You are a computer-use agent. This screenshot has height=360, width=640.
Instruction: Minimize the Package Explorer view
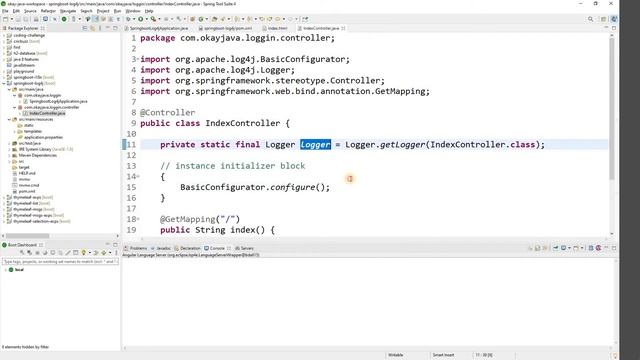tap(108, 28)
